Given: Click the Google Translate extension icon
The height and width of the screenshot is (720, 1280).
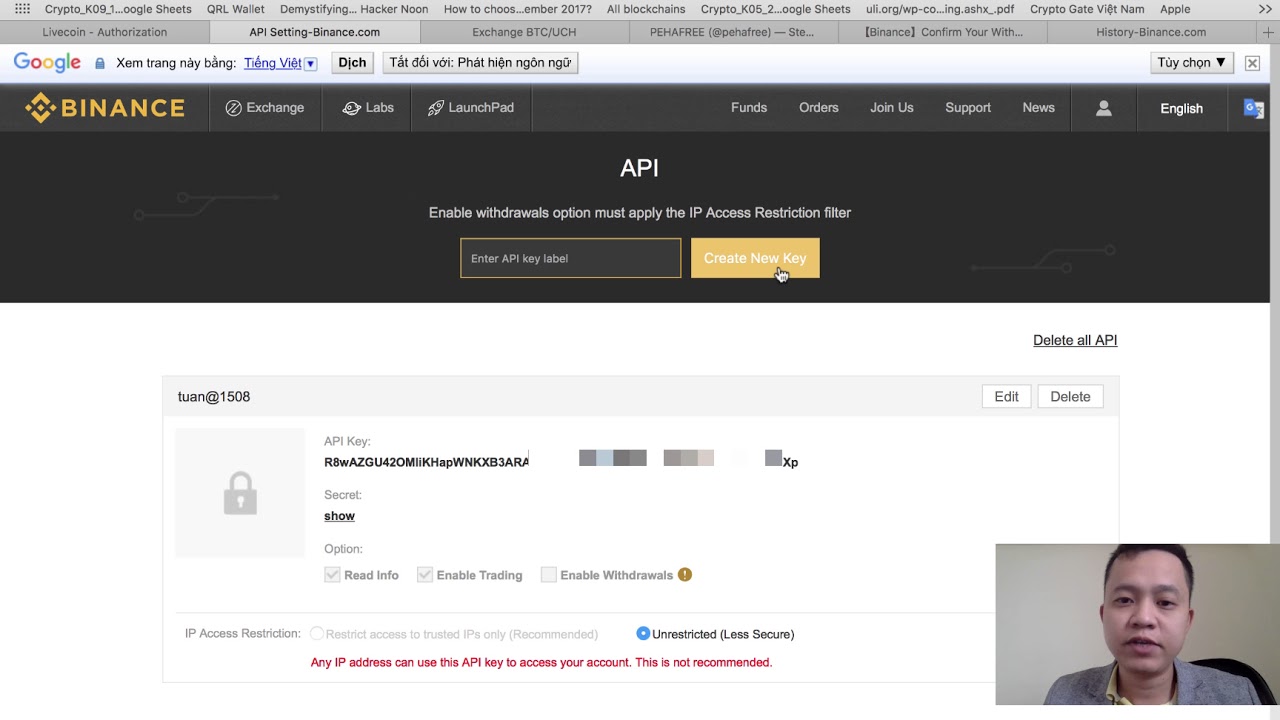Looking at the screenshot, I should point(1253,108).
